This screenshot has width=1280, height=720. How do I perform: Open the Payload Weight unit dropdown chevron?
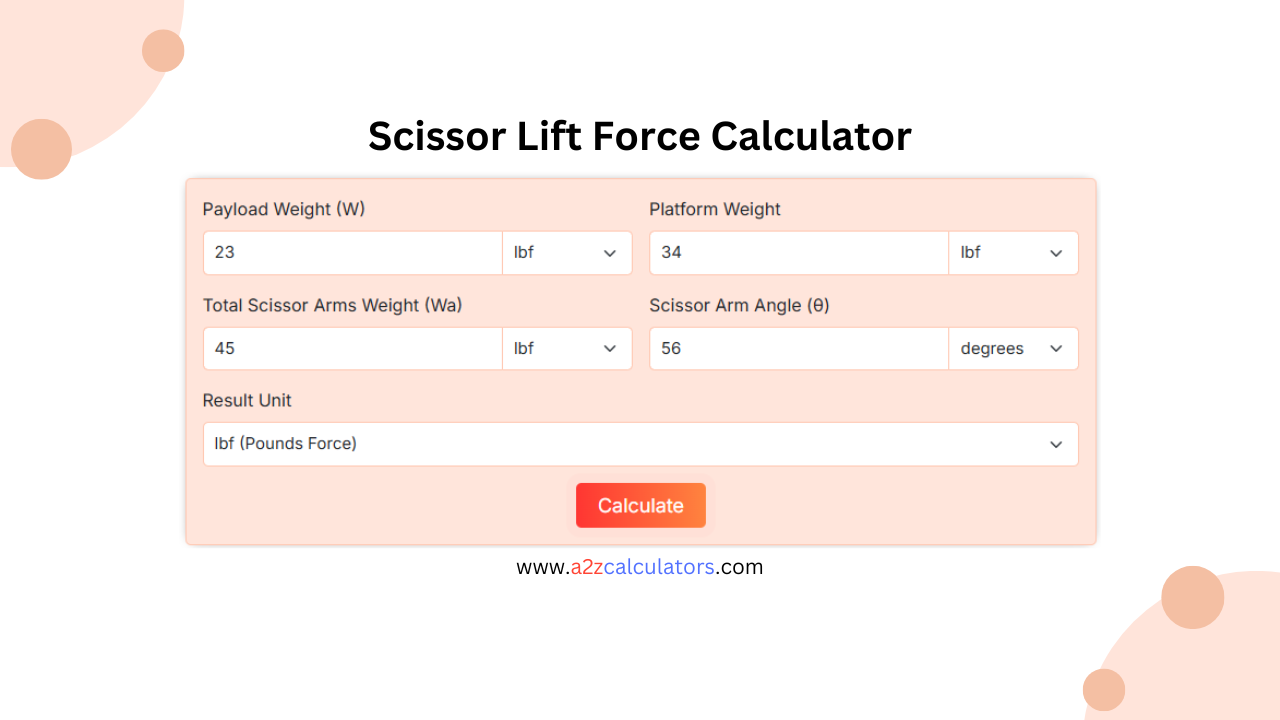[610, 252]
